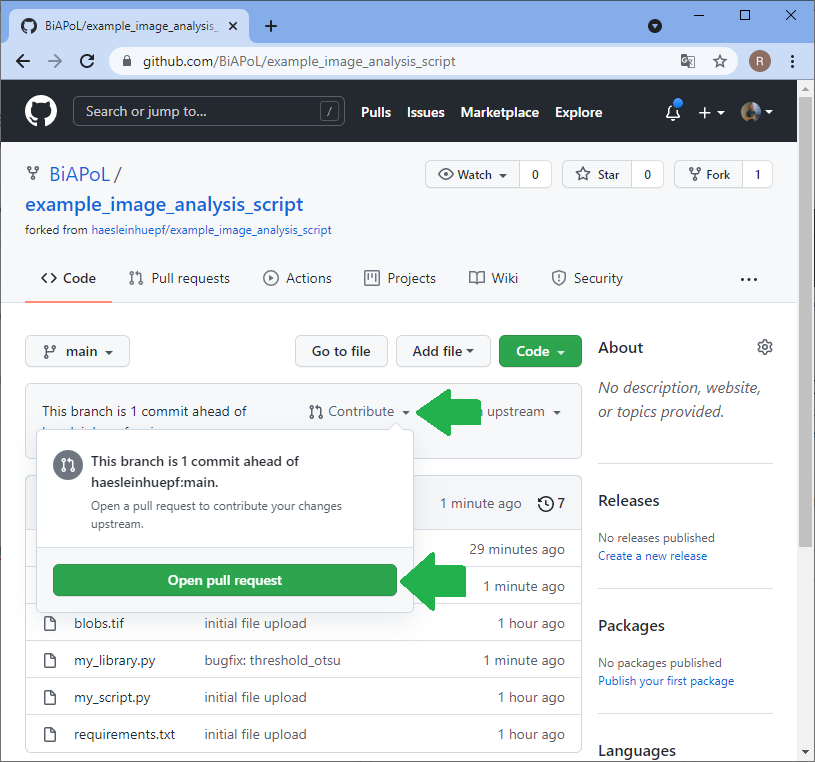The height and width of the screenshot is (762, 815).
Task: Click the Fork button
Action: point(708,174)
